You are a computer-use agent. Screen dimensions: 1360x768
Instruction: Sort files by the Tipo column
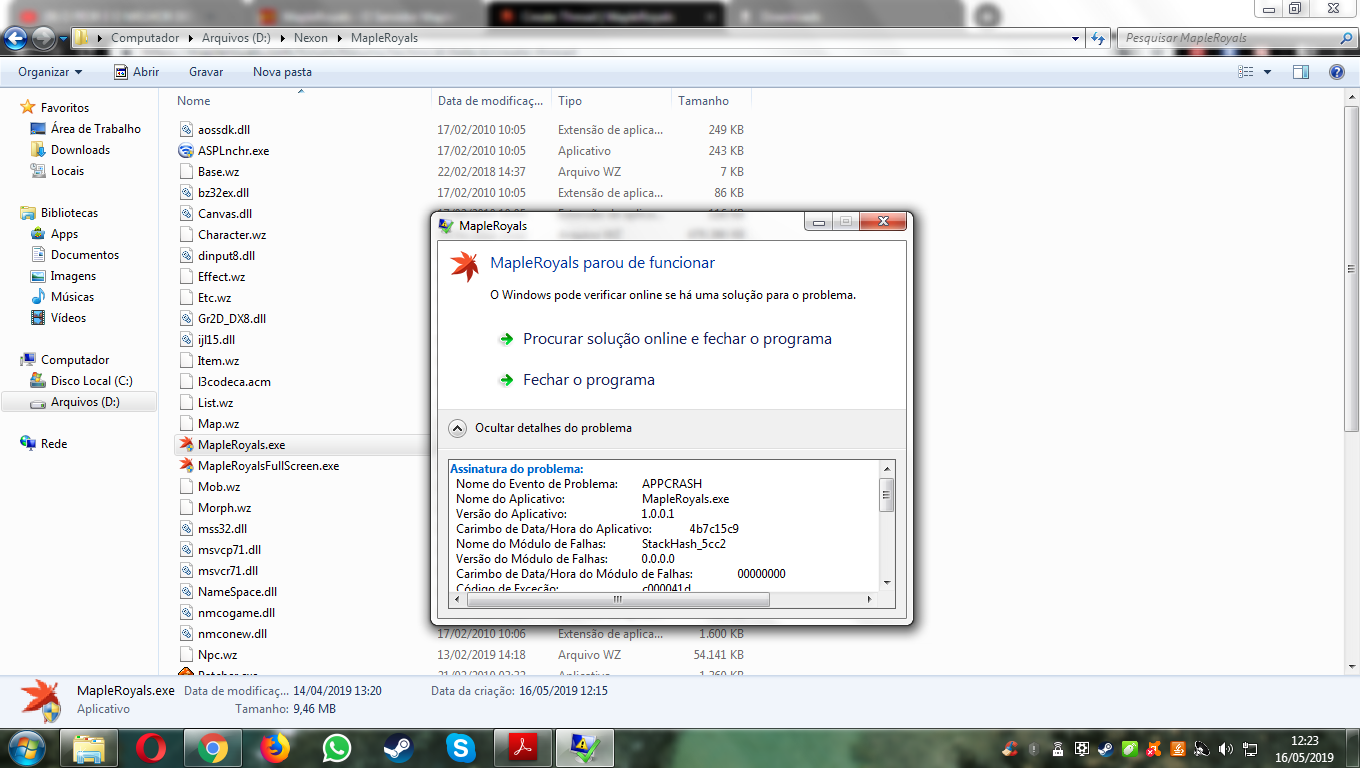[611, 101]
